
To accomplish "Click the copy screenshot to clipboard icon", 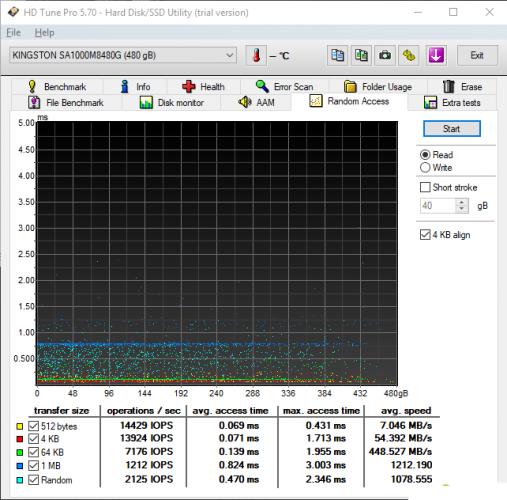I will click(x=361, y=55).
